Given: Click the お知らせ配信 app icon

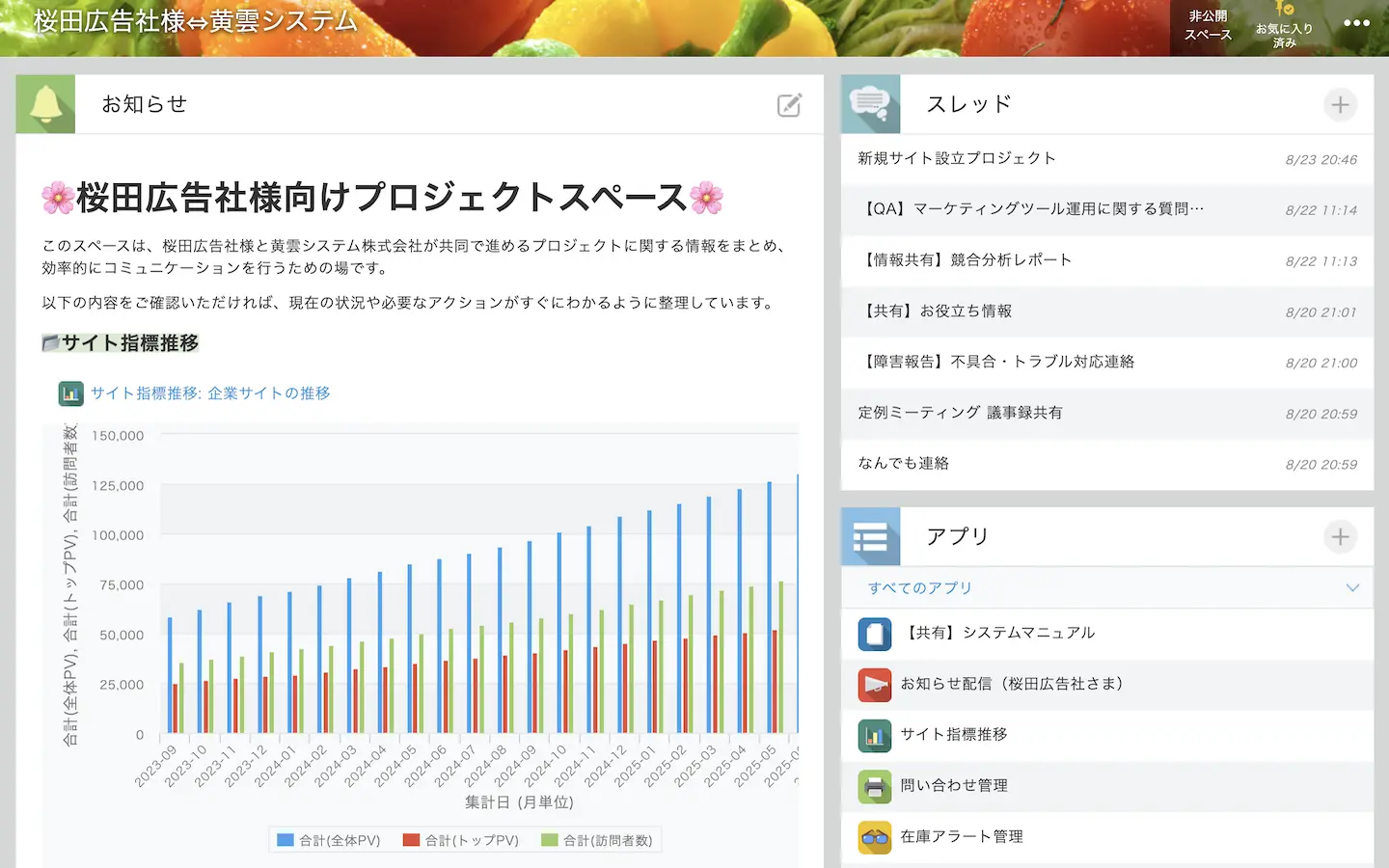Looking at the screenshot, I should (x=874, y=685).
